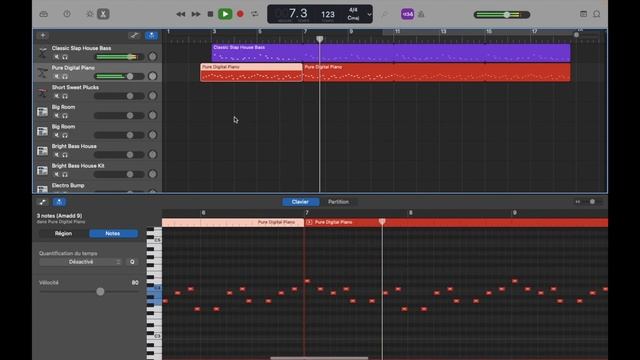This screenshot has height=360, width=640.
Task: Select the Pure Digital Piano track icon
Action: [x=42, y=73]
